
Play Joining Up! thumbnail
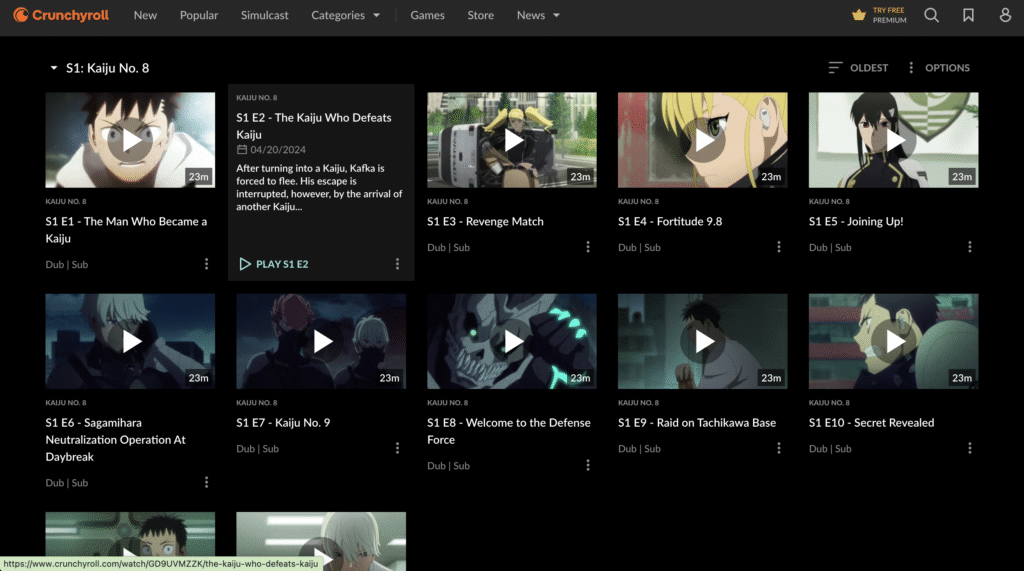coord(893,140)
